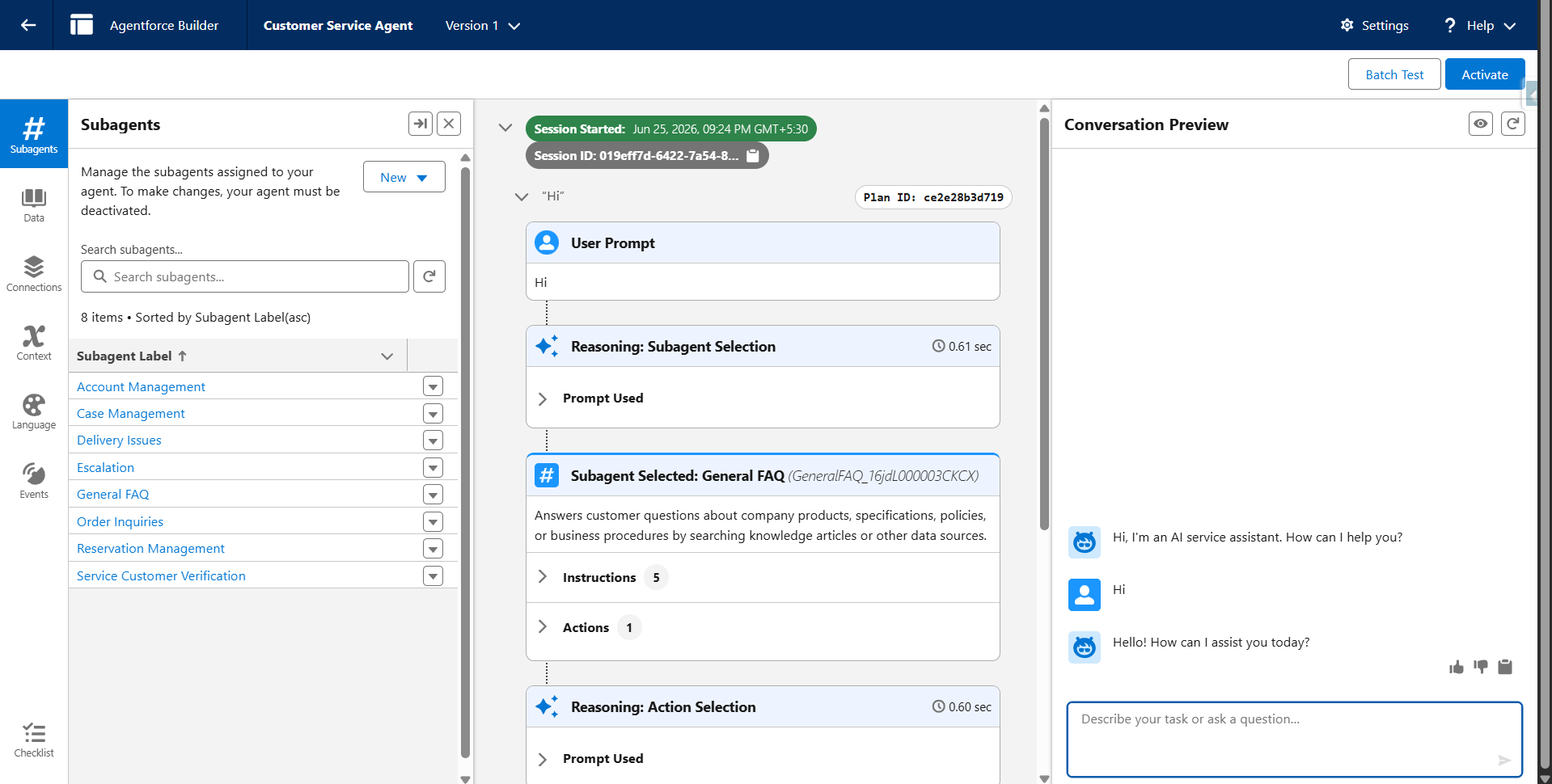Open Subagent Label column menu chevron

387,356
